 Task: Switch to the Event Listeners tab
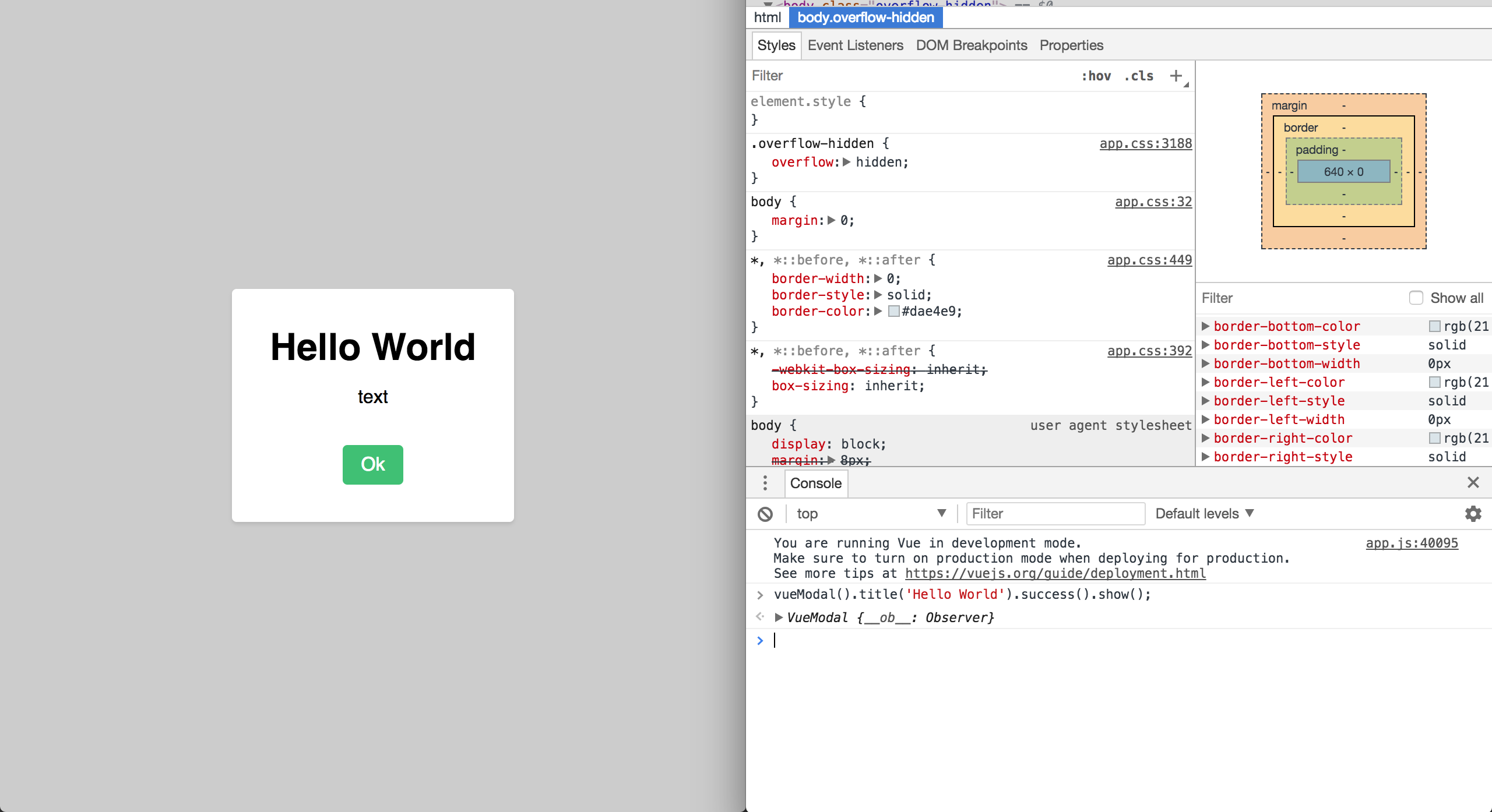[x=855, y=45]
